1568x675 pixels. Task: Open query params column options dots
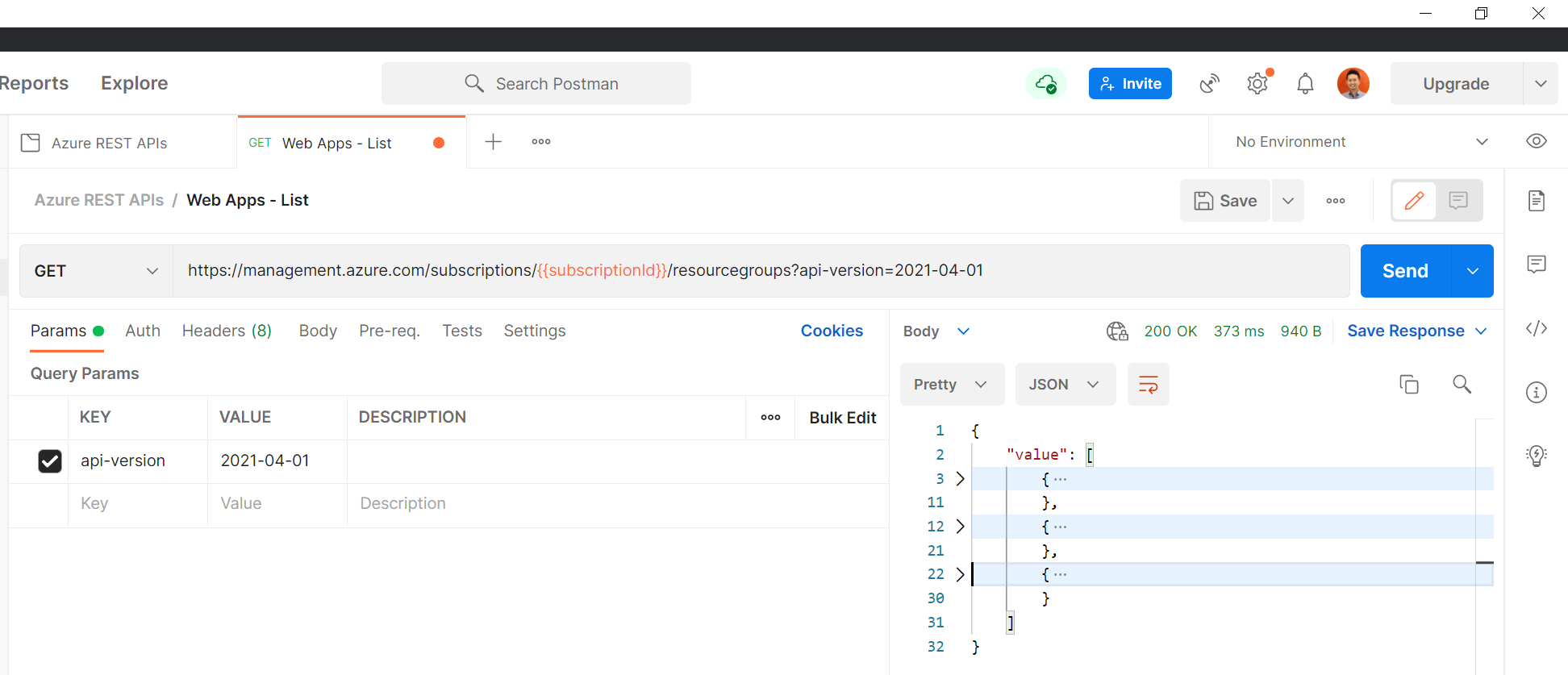pos(770,417)
